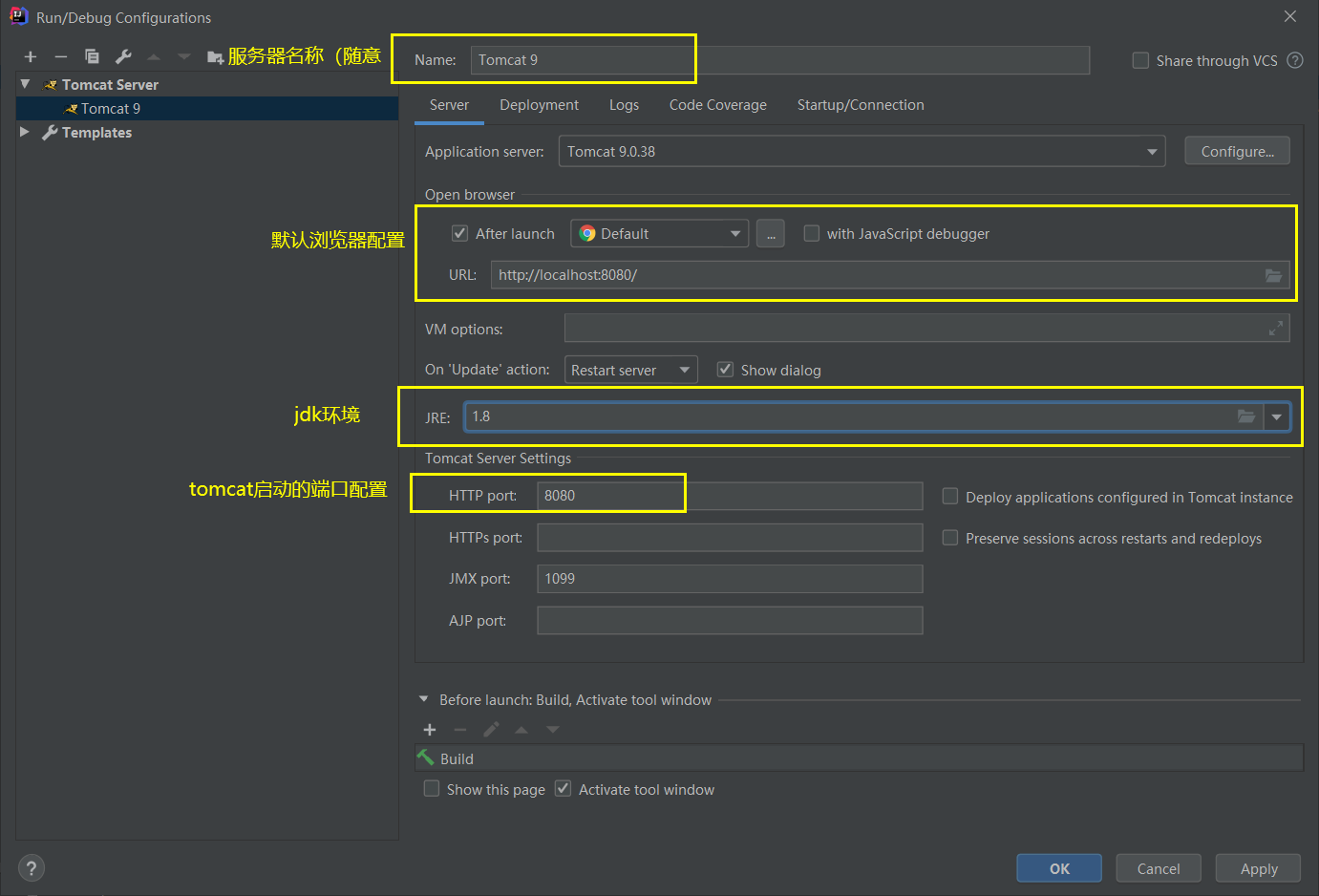Move the before launch task down
Image resolution: width=1319 pixels, height=896 pixels.
point(552,730)
